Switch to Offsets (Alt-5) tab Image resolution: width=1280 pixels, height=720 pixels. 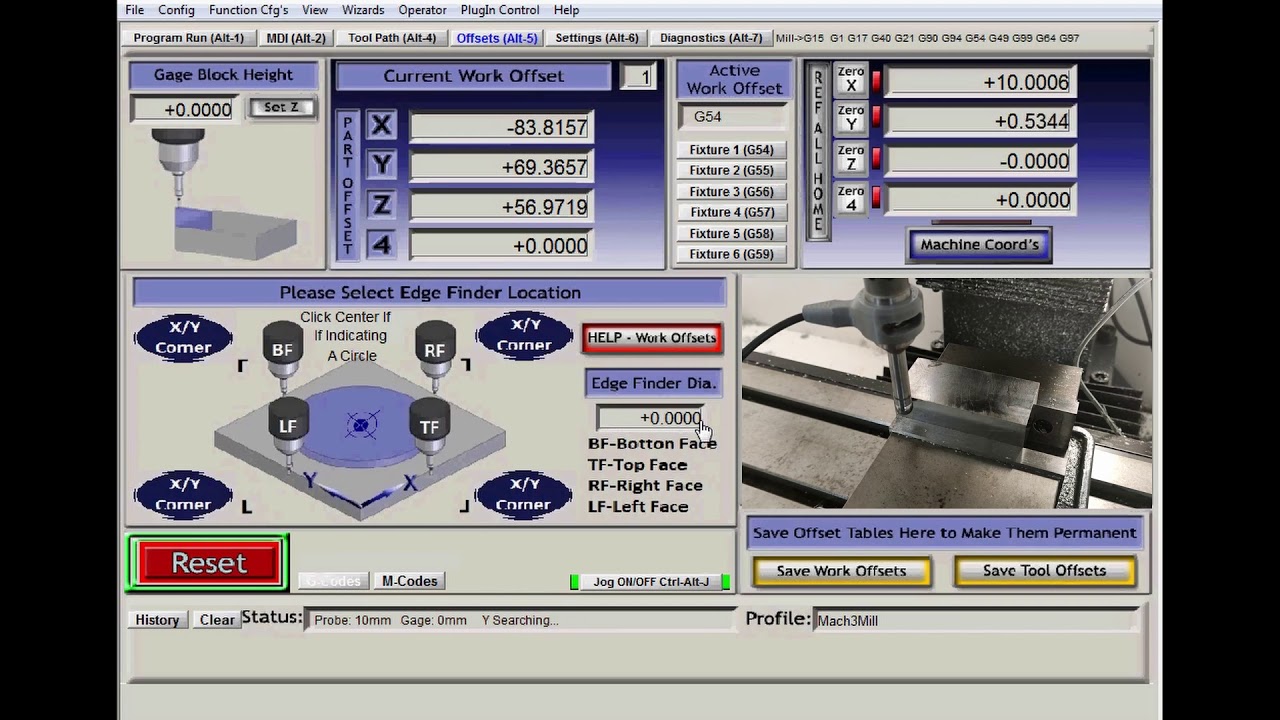click(x=497, y=38)
